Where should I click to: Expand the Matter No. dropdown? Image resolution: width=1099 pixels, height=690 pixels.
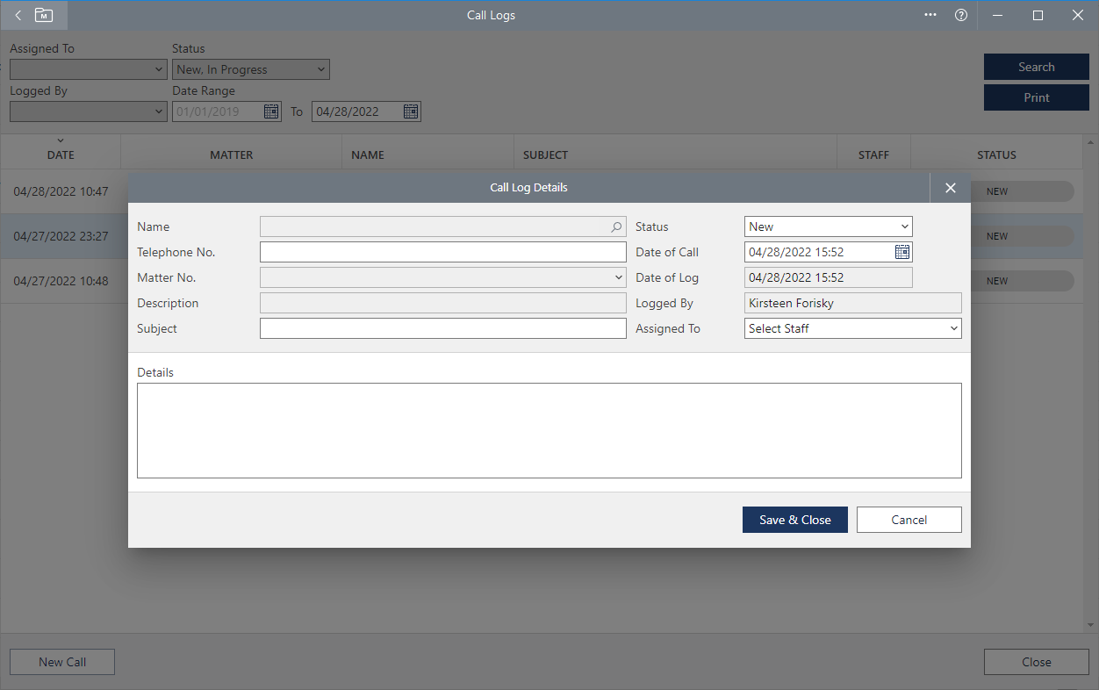pos(618,278)
